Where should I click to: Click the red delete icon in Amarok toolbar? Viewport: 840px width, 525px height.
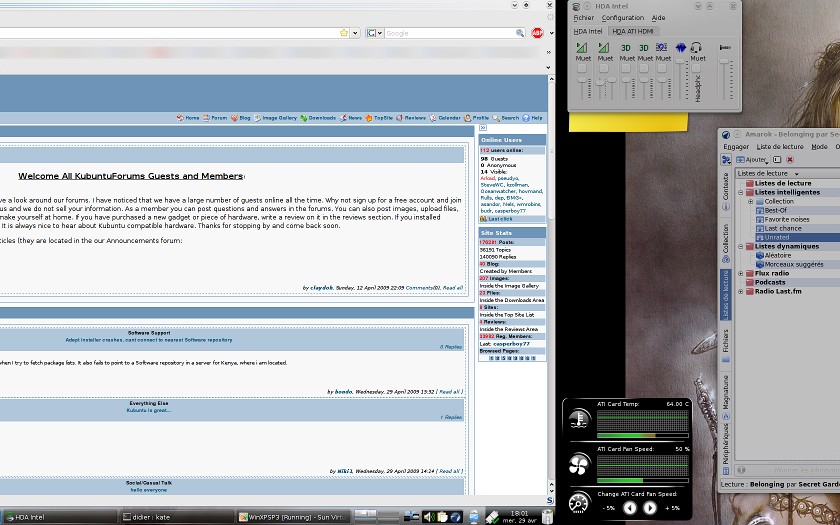(x=789, y=159)
